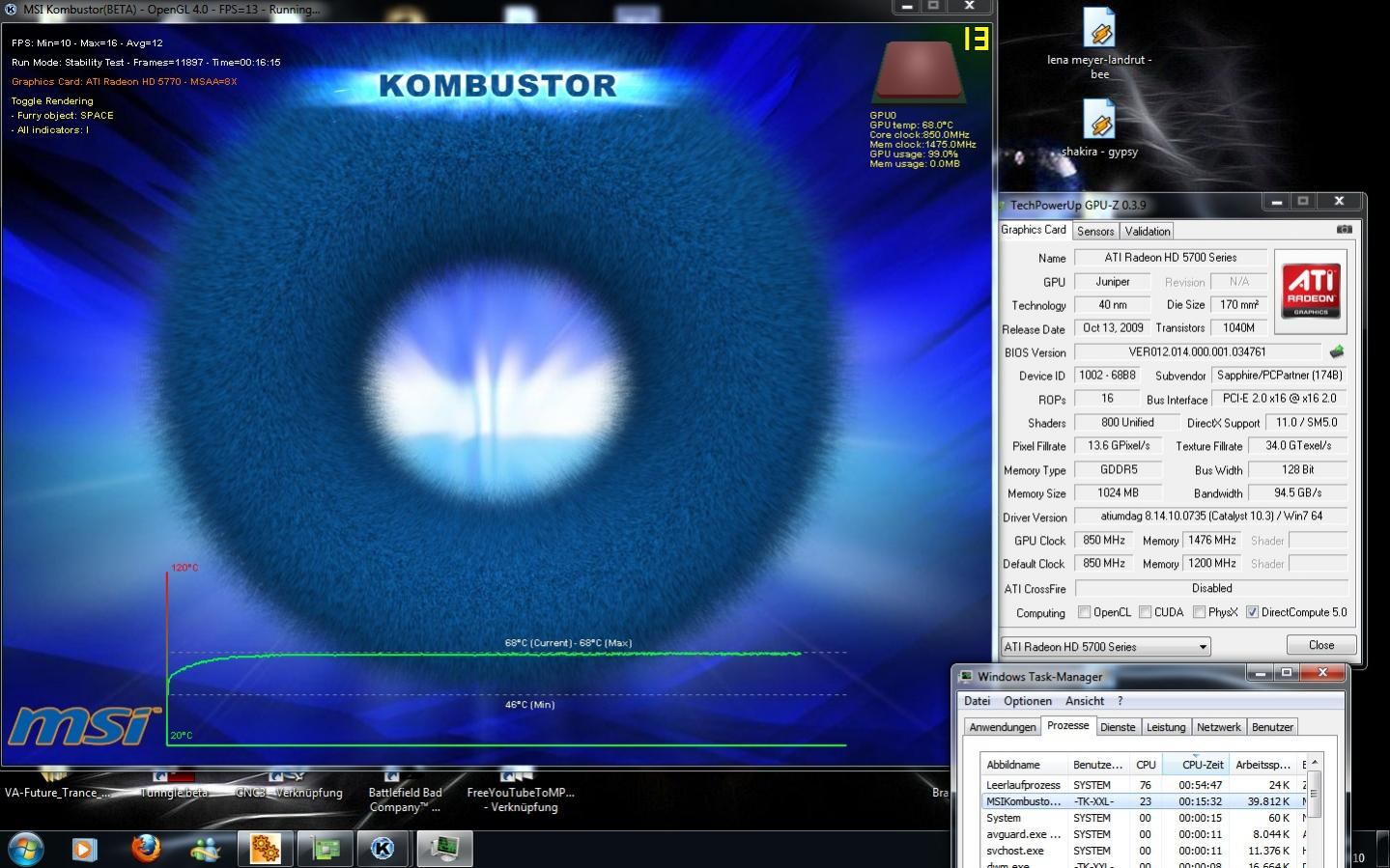
Task: Open Windows Media Player from taskbar
Action: [x=85, y=849]
